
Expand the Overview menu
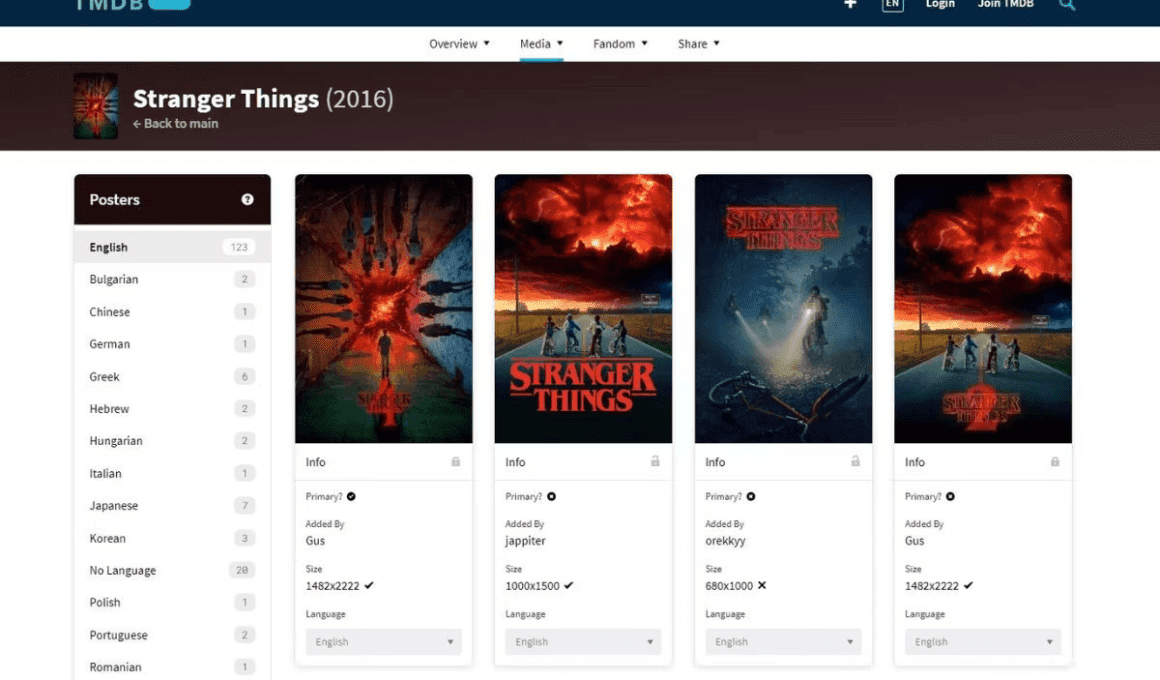point(459,44)
